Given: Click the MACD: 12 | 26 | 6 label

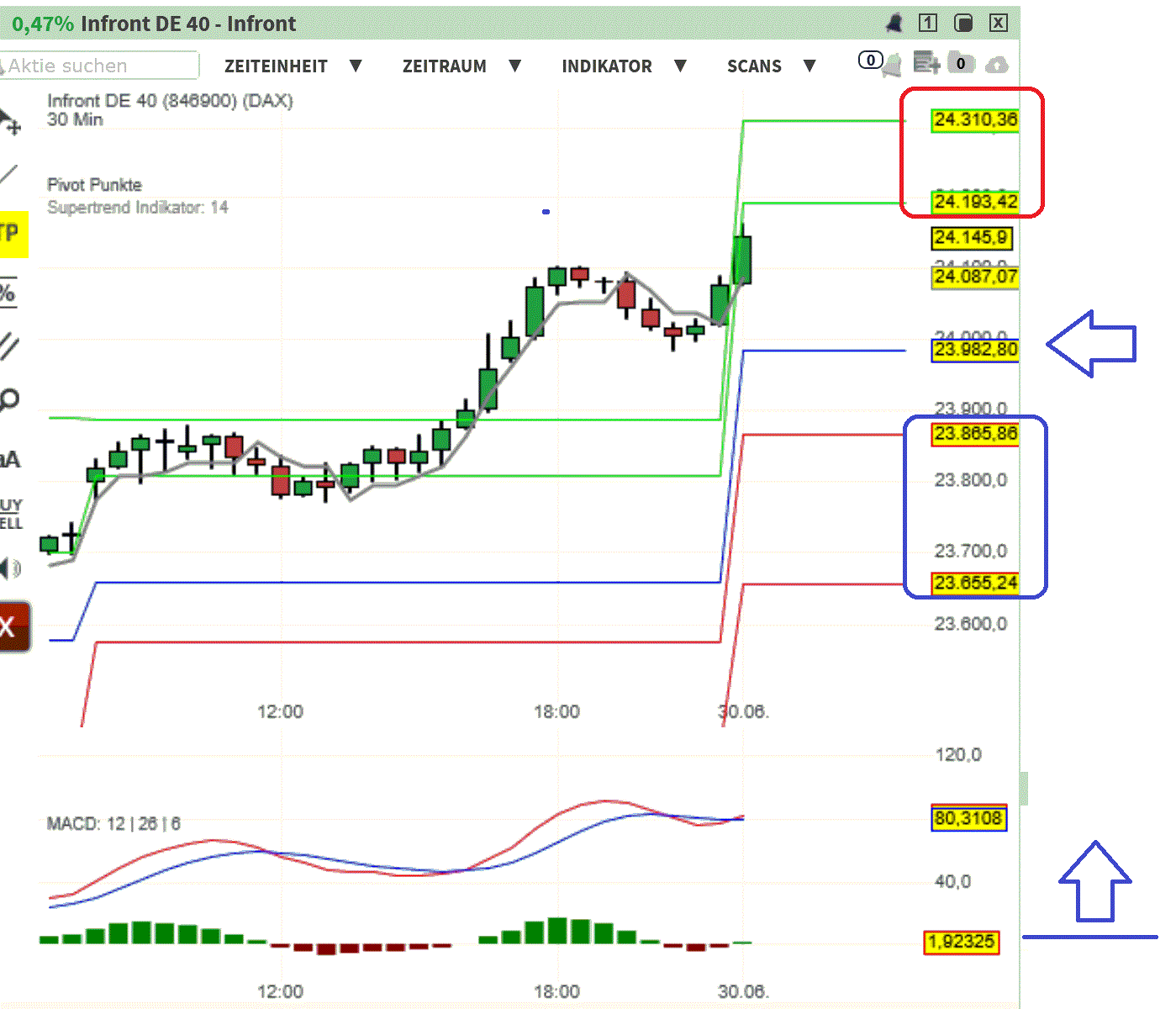Looking at the screenshot, I should pyautogui.click(x=113, y=825).
